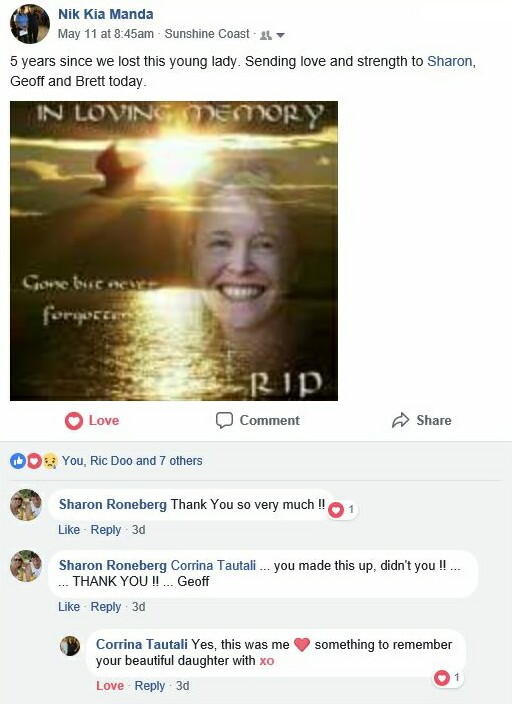Image resolution: width=512 pixels, height=704 pixels.
Task: Open the Corrina Tautali mention in Sharon's comment
Action: [213, 565]
